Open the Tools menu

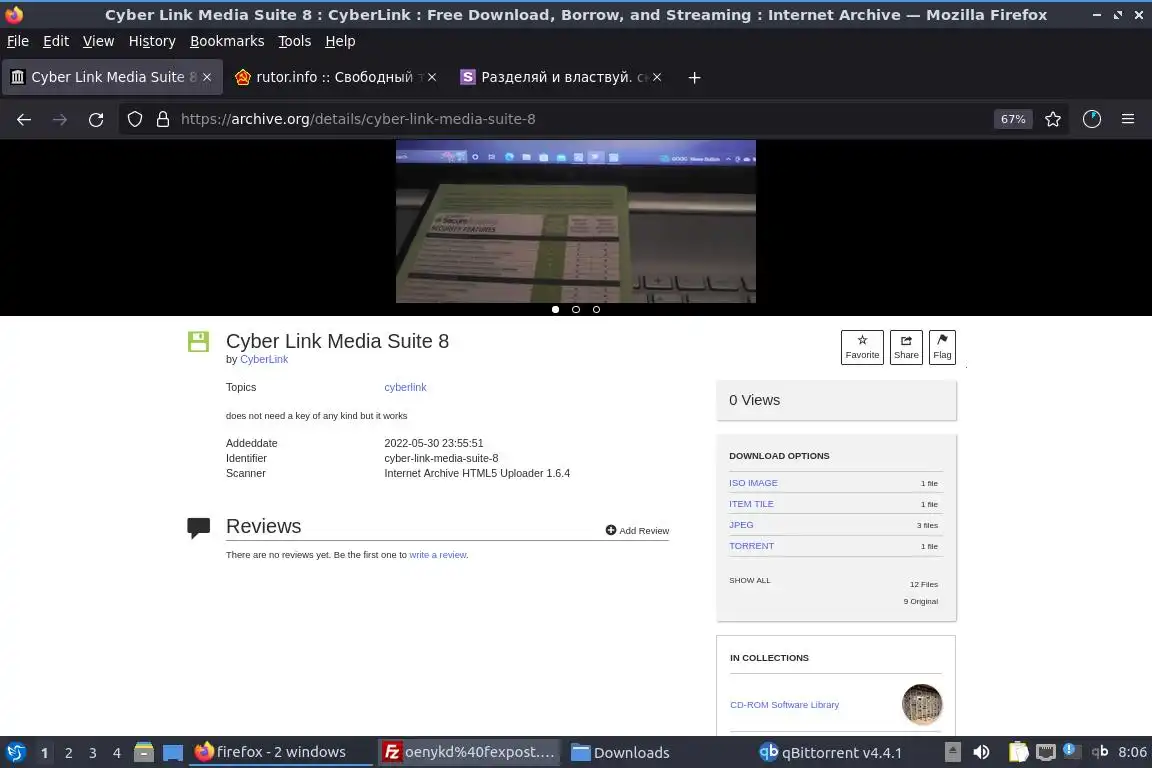click(x=295, y=41)
